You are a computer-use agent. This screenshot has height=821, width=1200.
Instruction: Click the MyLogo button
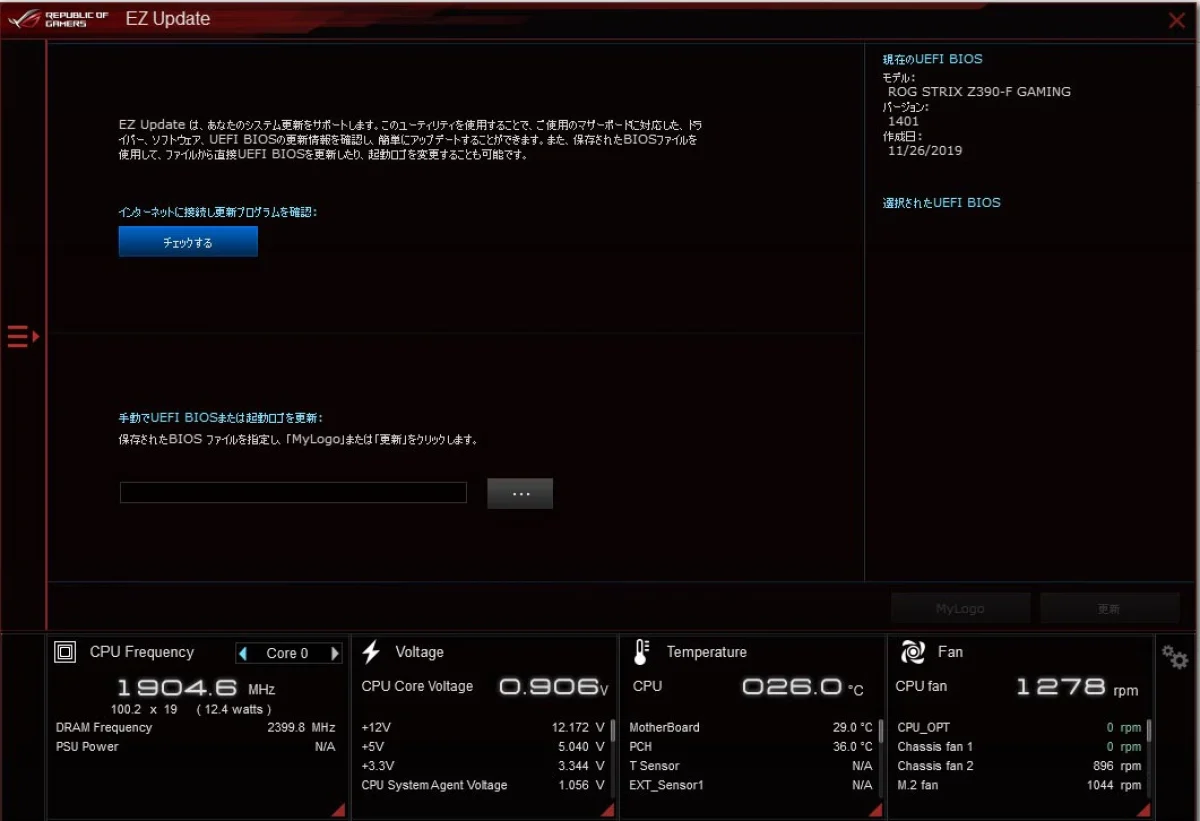960,607
